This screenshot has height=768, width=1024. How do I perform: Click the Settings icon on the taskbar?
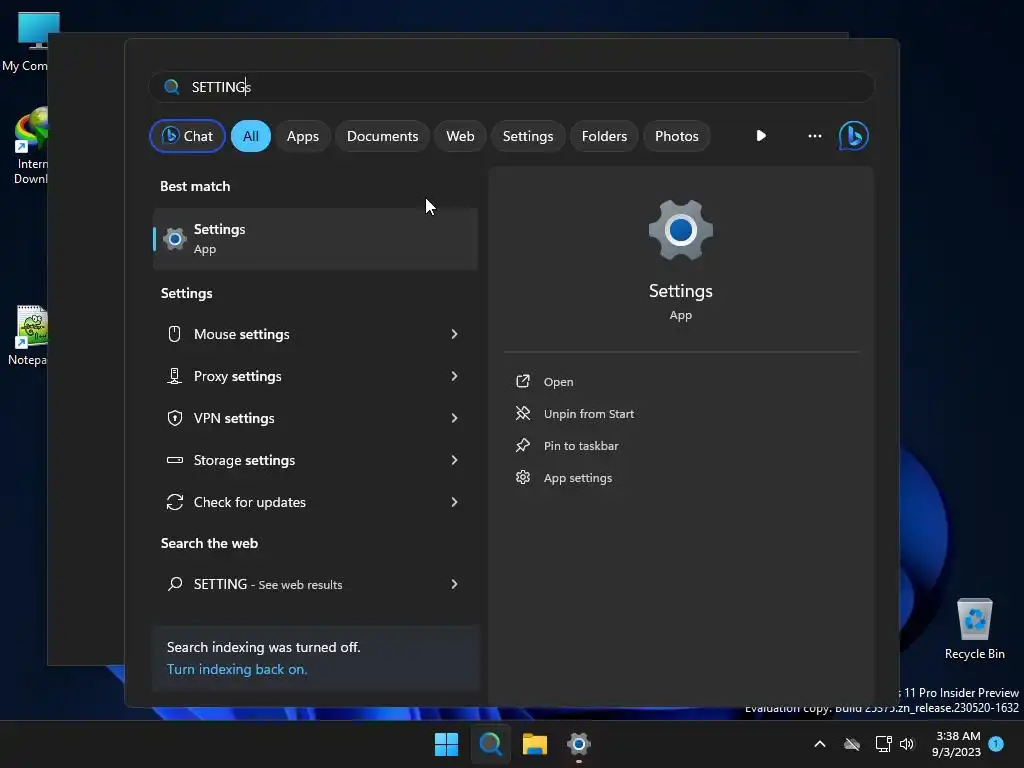click(579, 744)
